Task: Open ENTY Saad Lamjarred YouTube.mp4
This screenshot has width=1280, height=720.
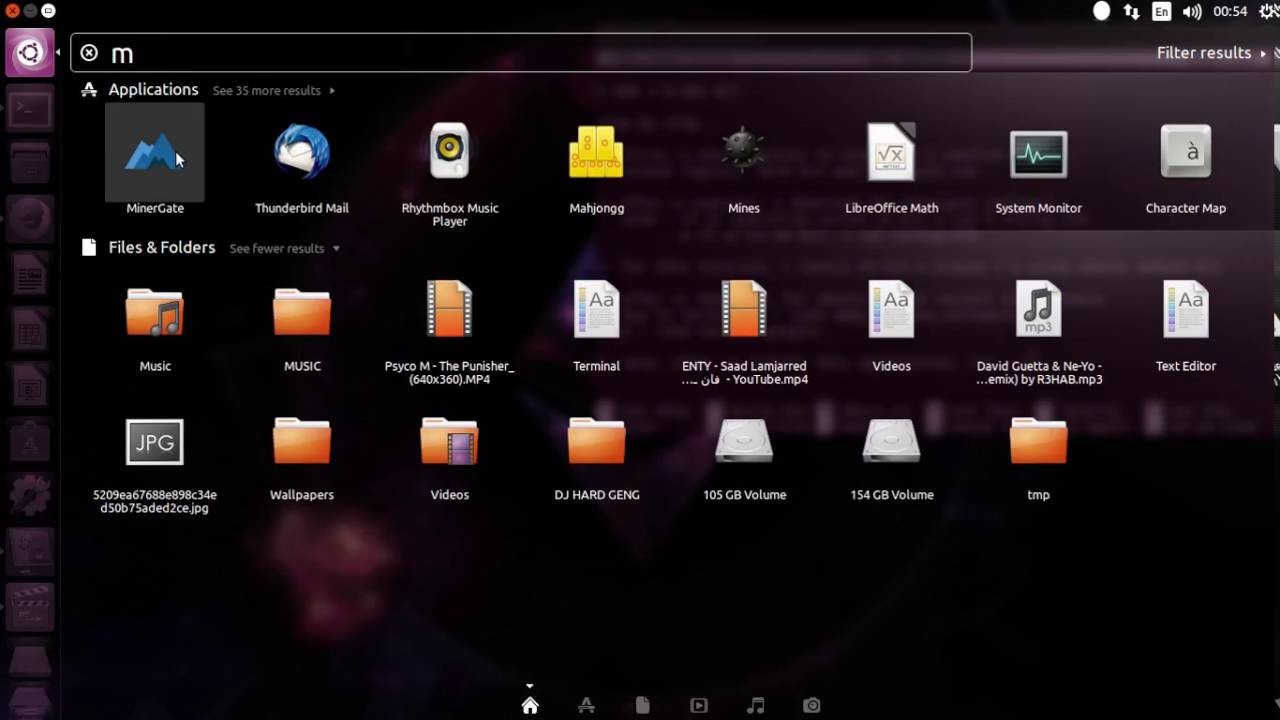Action: (x=744, y=312)
